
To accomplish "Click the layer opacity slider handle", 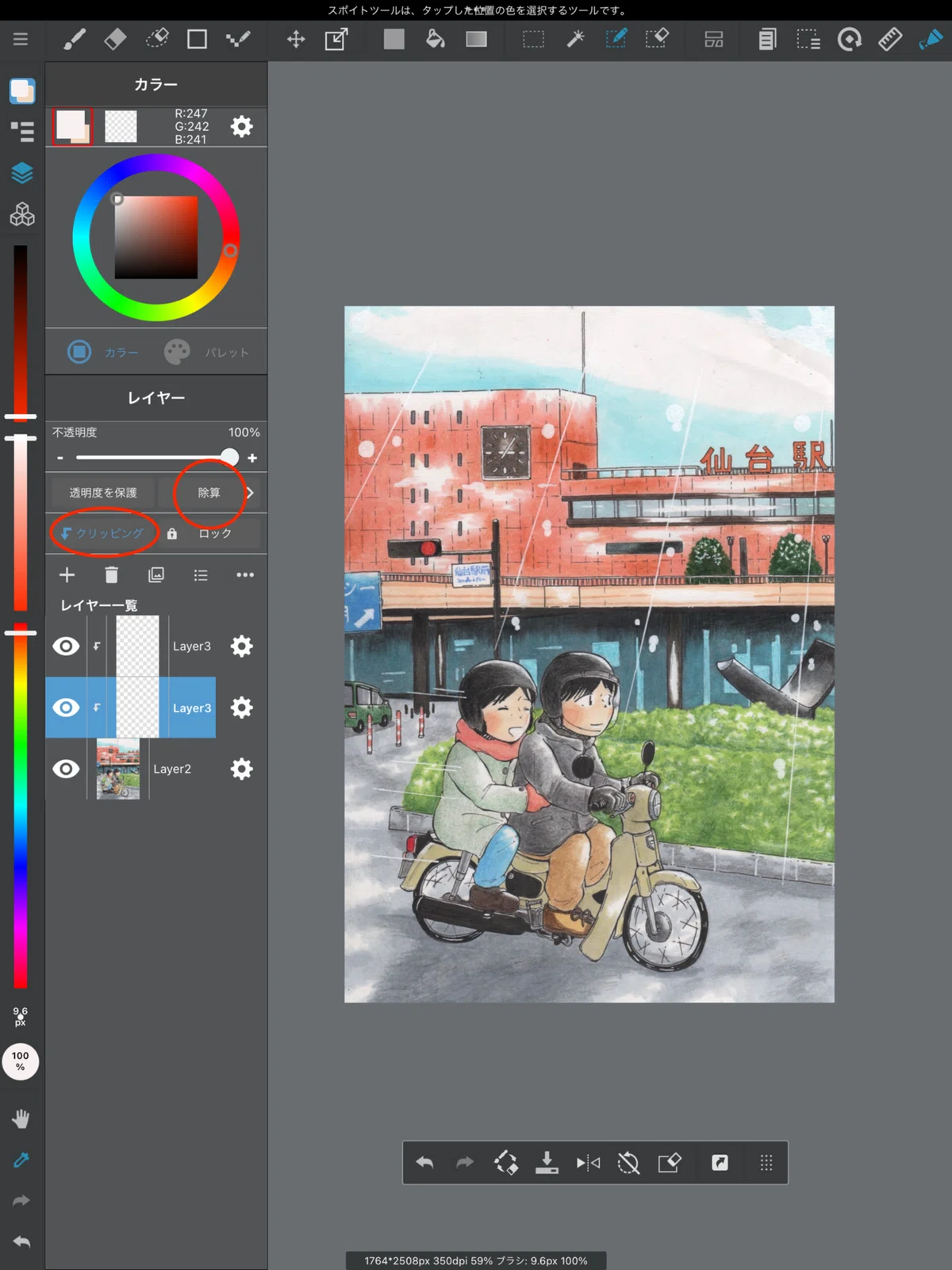I will pyautogui.click(x=229, y=457).
